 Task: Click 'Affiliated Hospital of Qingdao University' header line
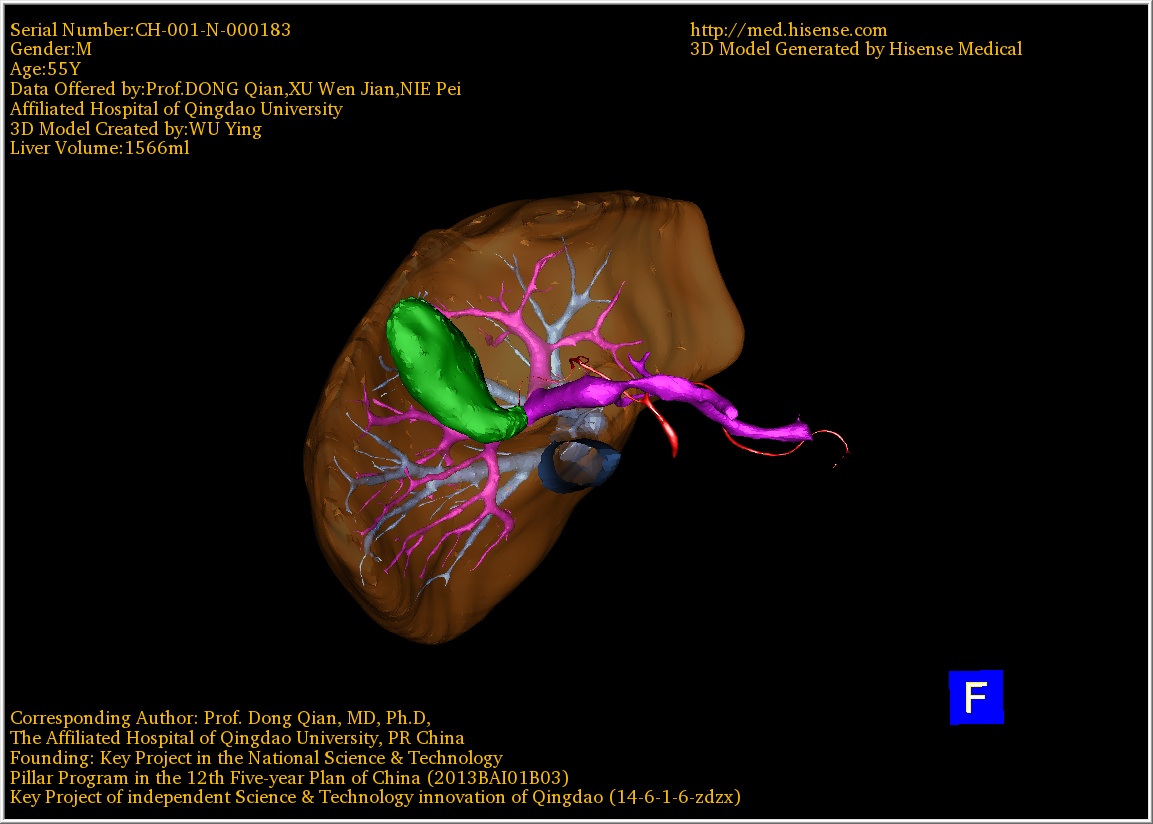pos(176,109)
